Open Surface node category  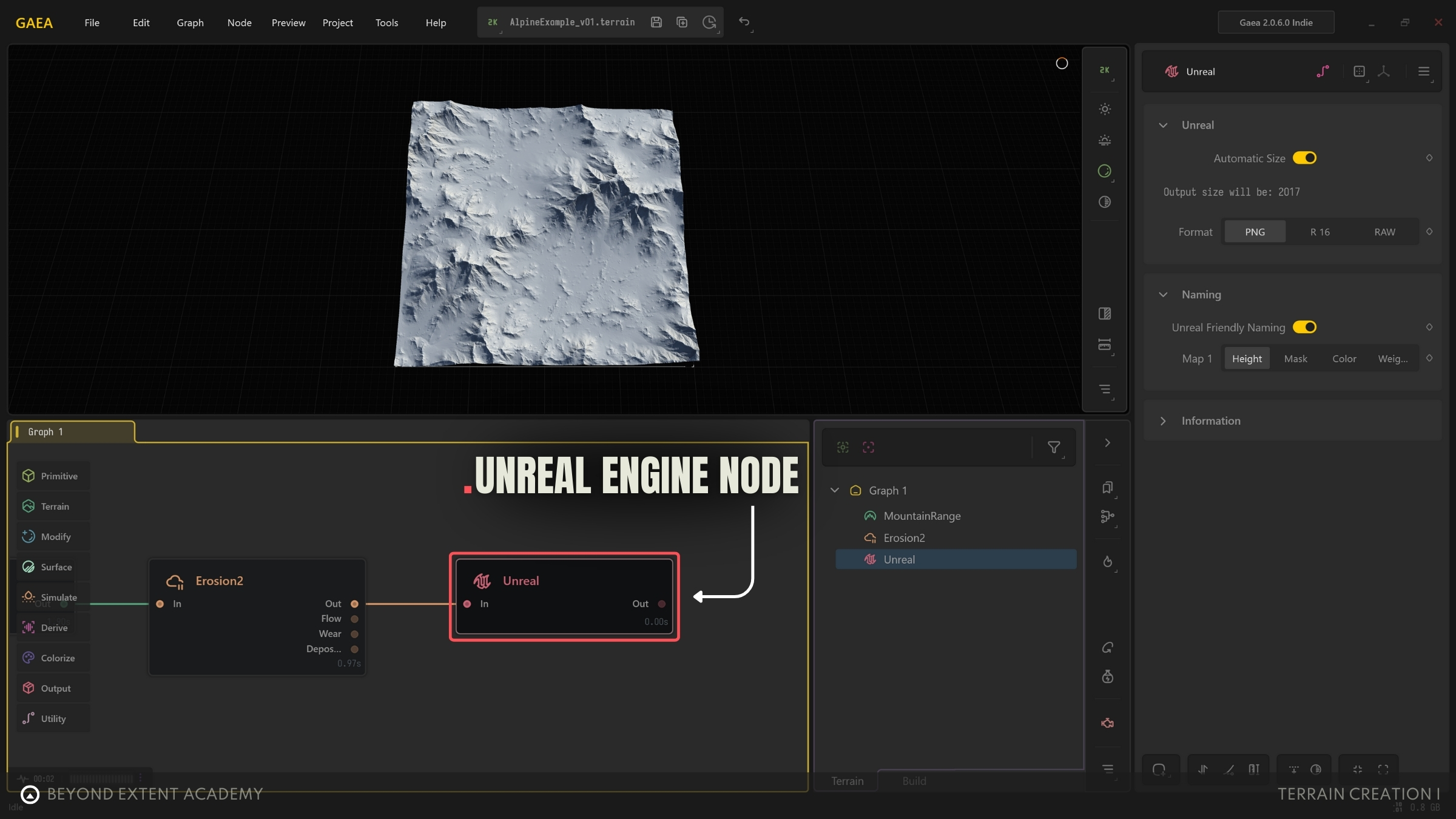click(x=53, y=567)
